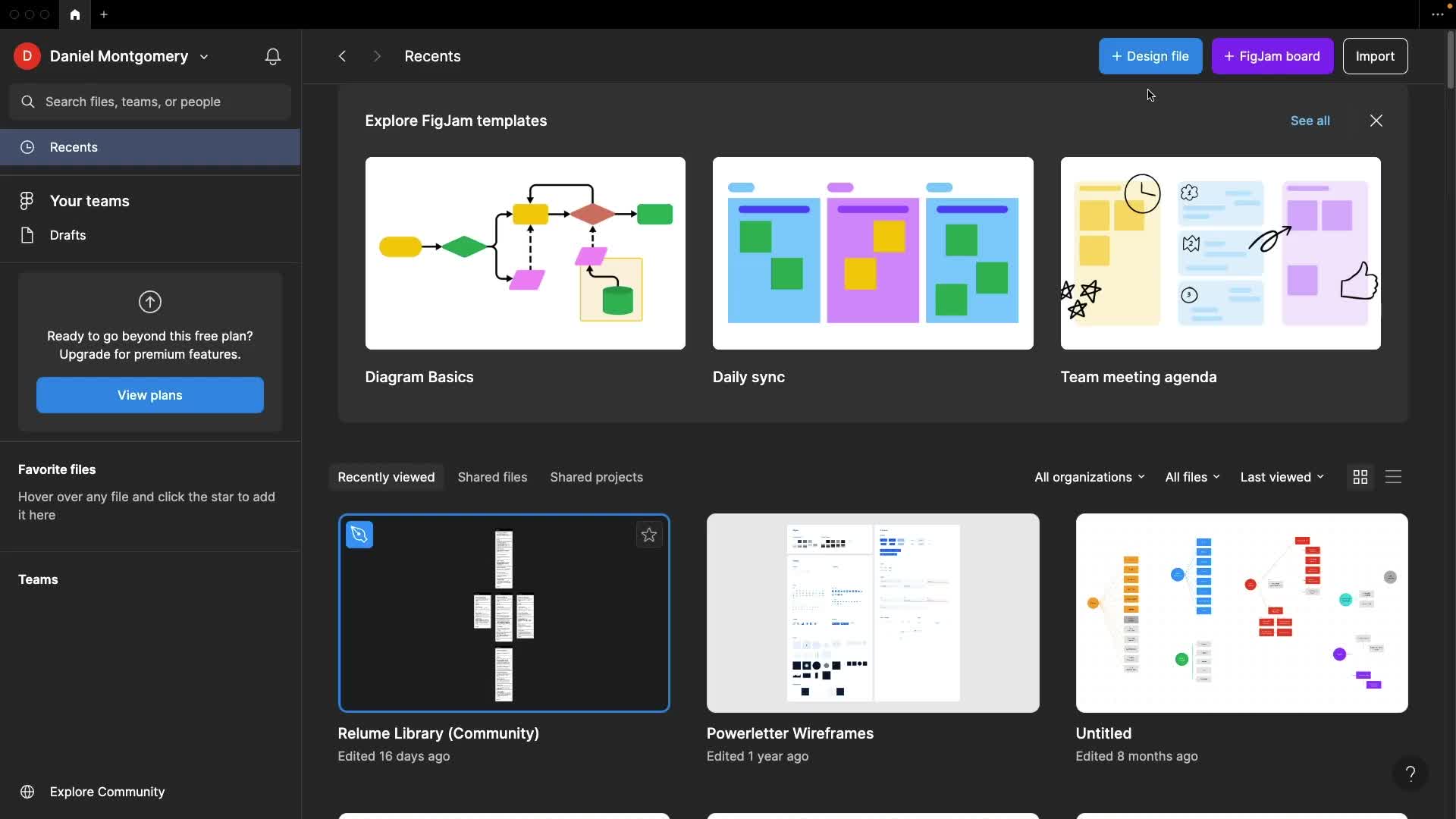This screenshot has width=1456, height=819.
Task: Click the View plans button
Action: point(150,395)
